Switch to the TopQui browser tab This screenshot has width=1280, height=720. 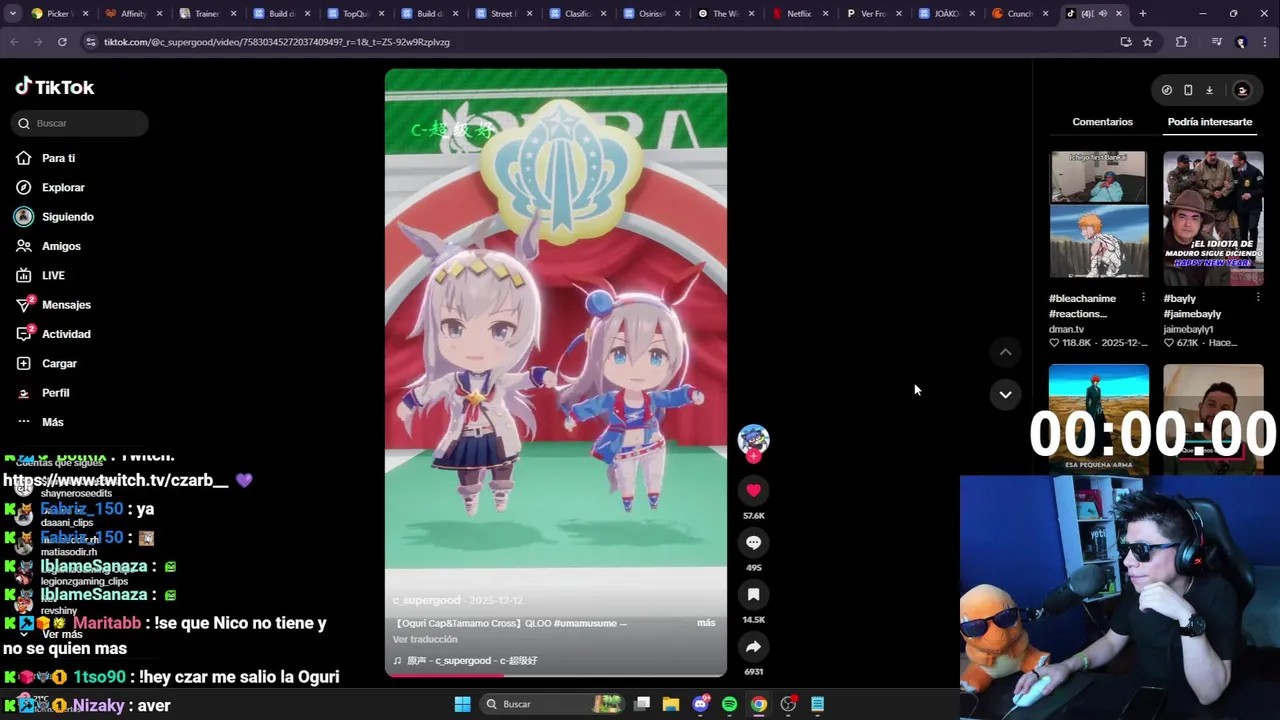pyautogui.click(x=355, y=14)
